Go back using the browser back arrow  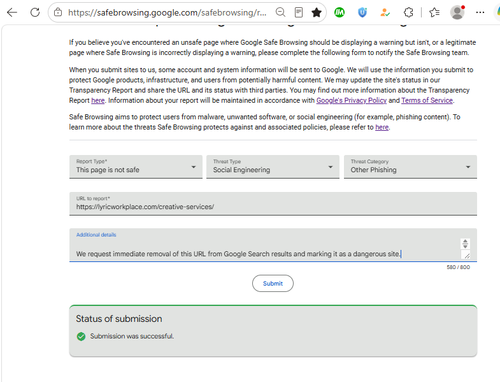click(12, 13)
